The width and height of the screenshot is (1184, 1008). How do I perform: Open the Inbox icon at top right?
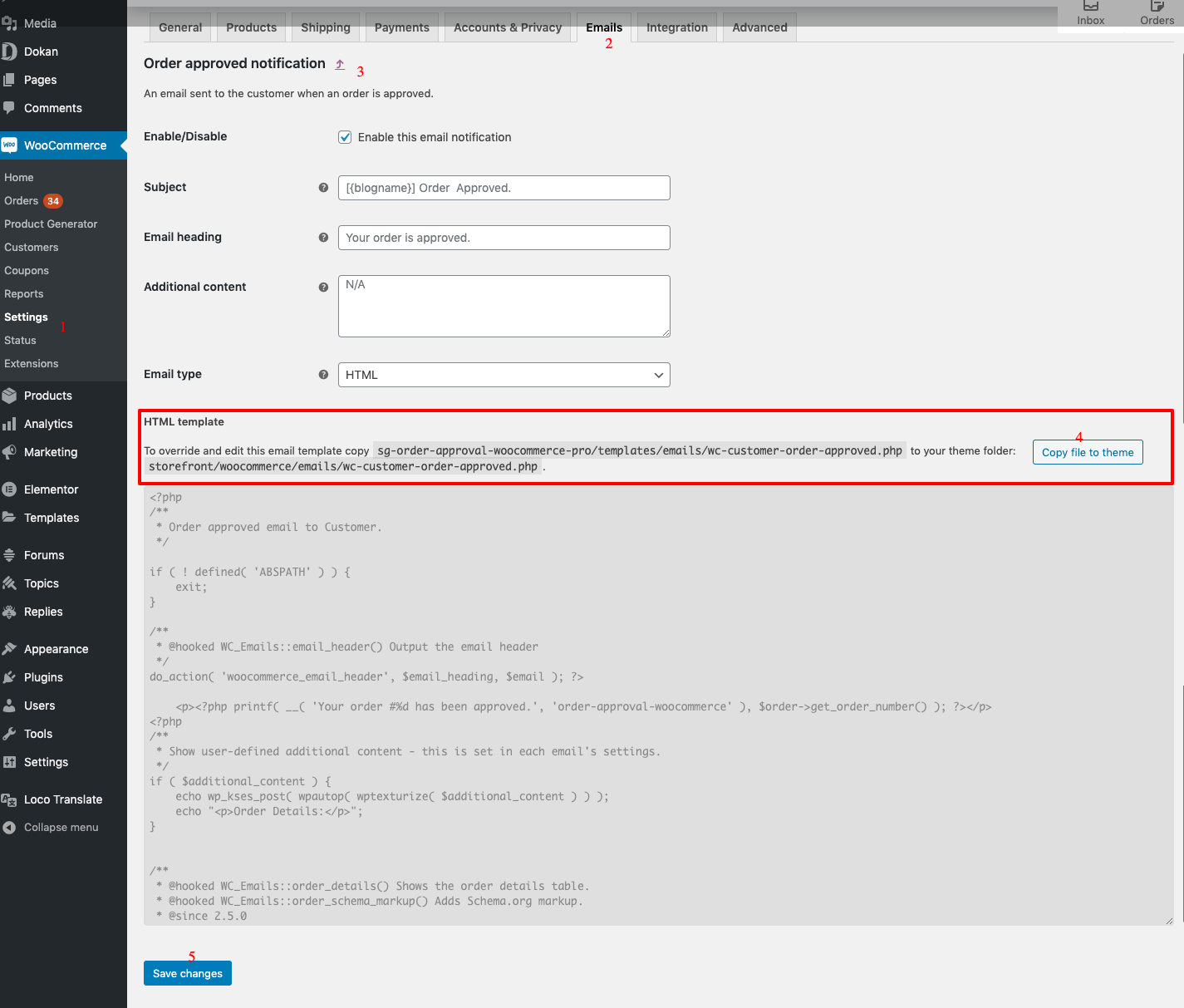coord(1090,10)
